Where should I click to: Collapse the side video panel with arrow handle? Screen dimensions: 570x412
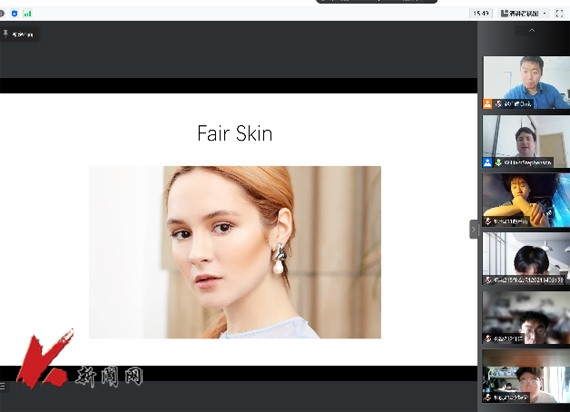pyautogui.click(x=473, y=229)
